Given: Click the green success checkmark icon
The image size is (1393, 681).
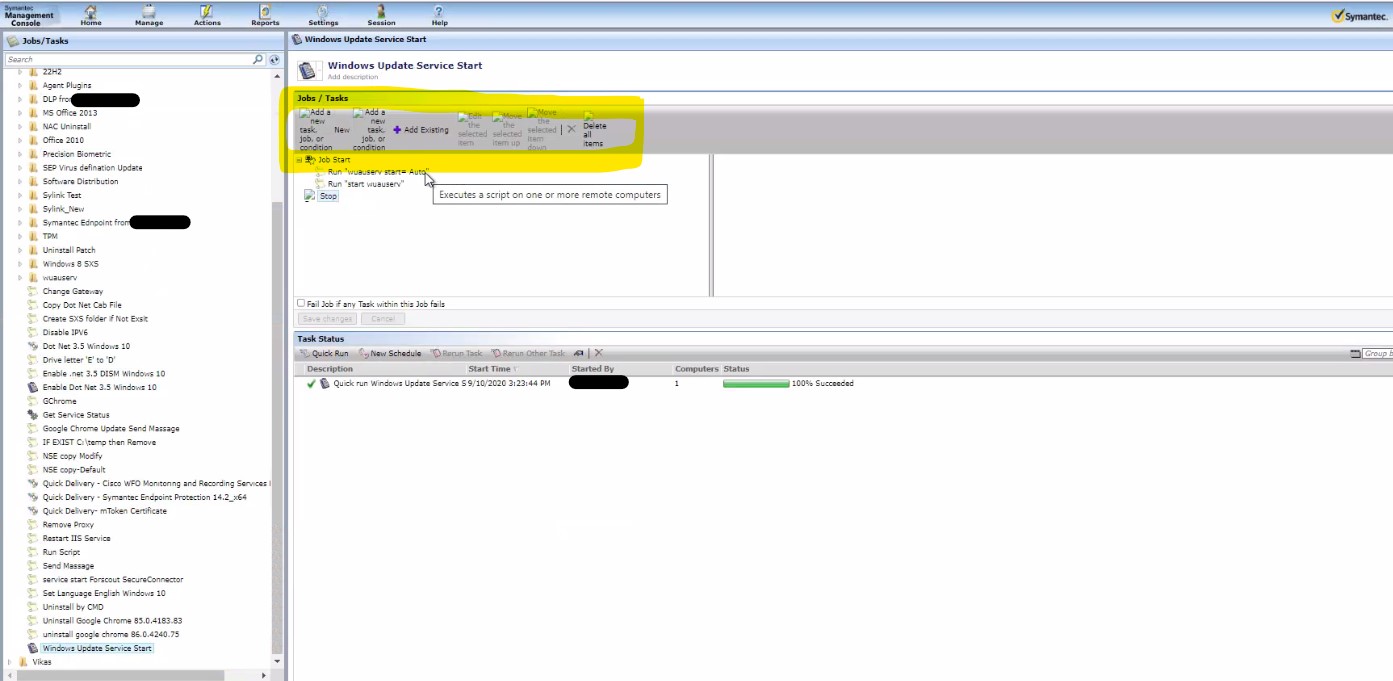Looking at the screenshot, I should (311, 383).
